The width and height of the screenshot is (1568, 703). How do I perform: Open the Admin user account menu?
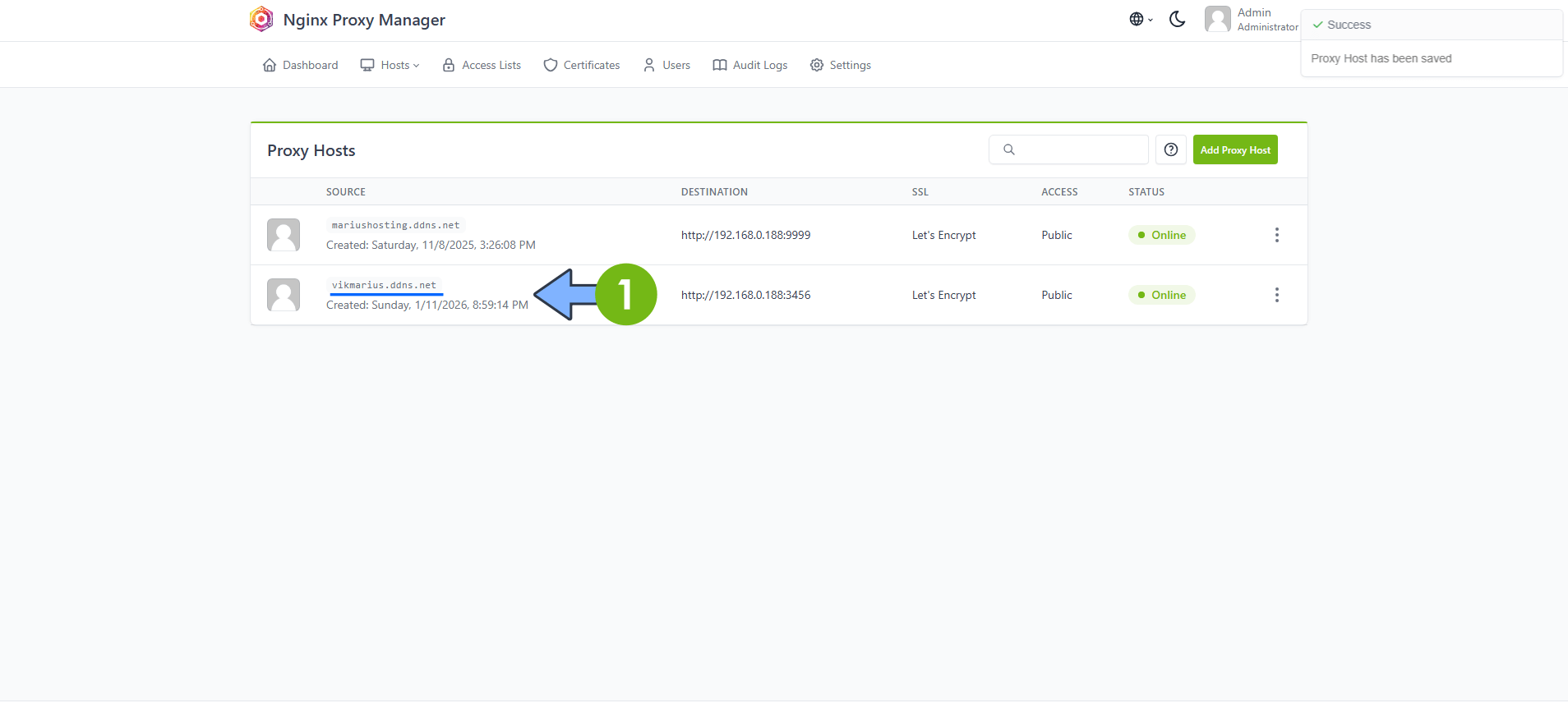(x=1251, y=20)
